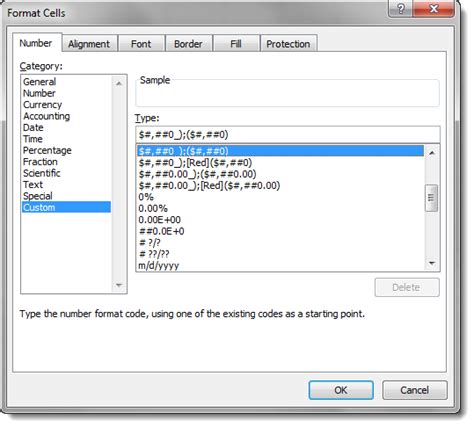Viewport: 474px width, 427px height.
Task: Select the 0.00E+00 scientific format
Action: tap(160, 220)
